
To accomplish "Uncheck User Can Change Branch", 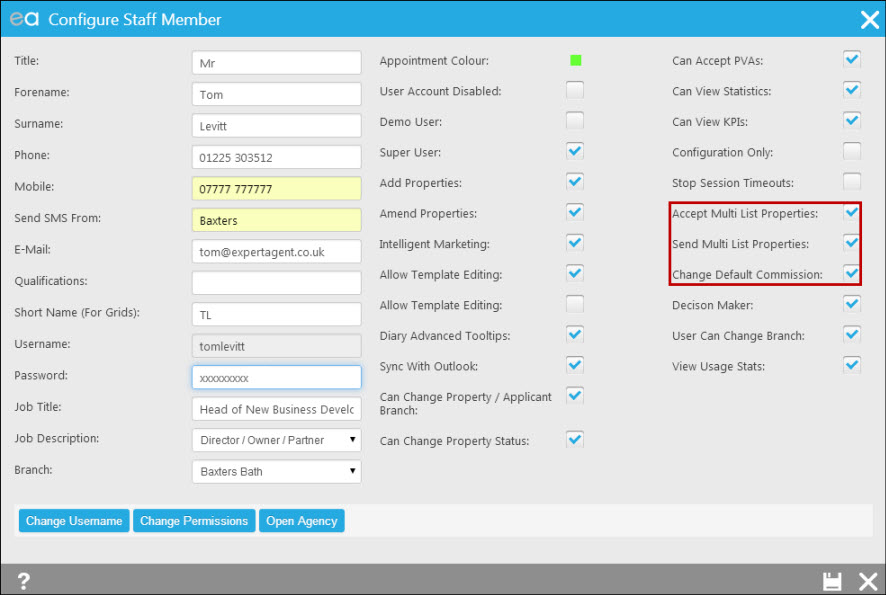I will point(852,335).
